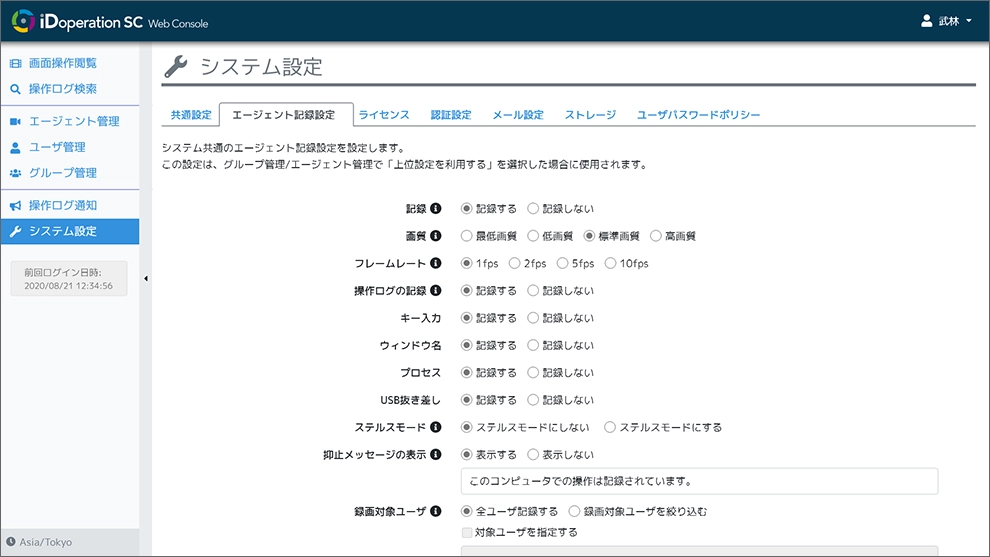Click the clock icon beside Asia/Tokyo
The image size is (990, 557).
click(x=11, y=542)
